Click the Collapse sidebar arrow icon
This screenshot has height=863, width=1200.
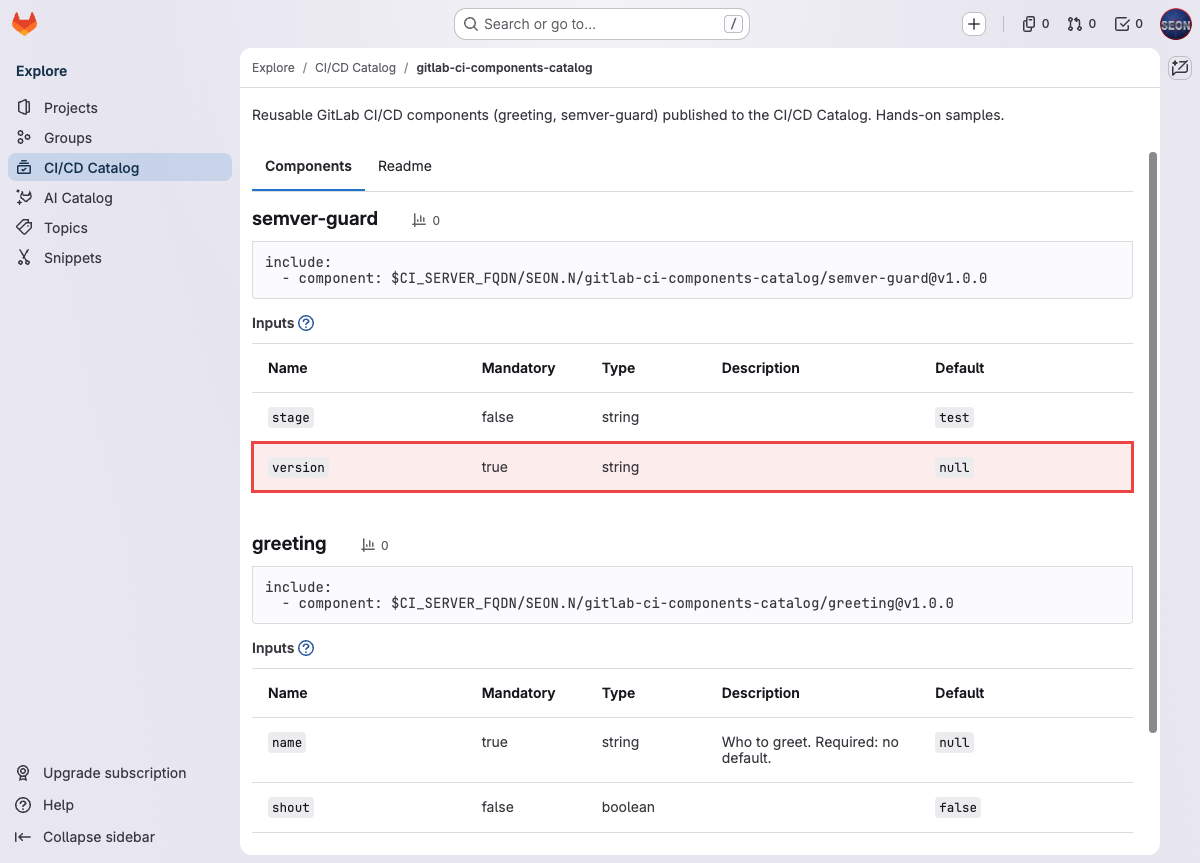click(x=23, y=837)
